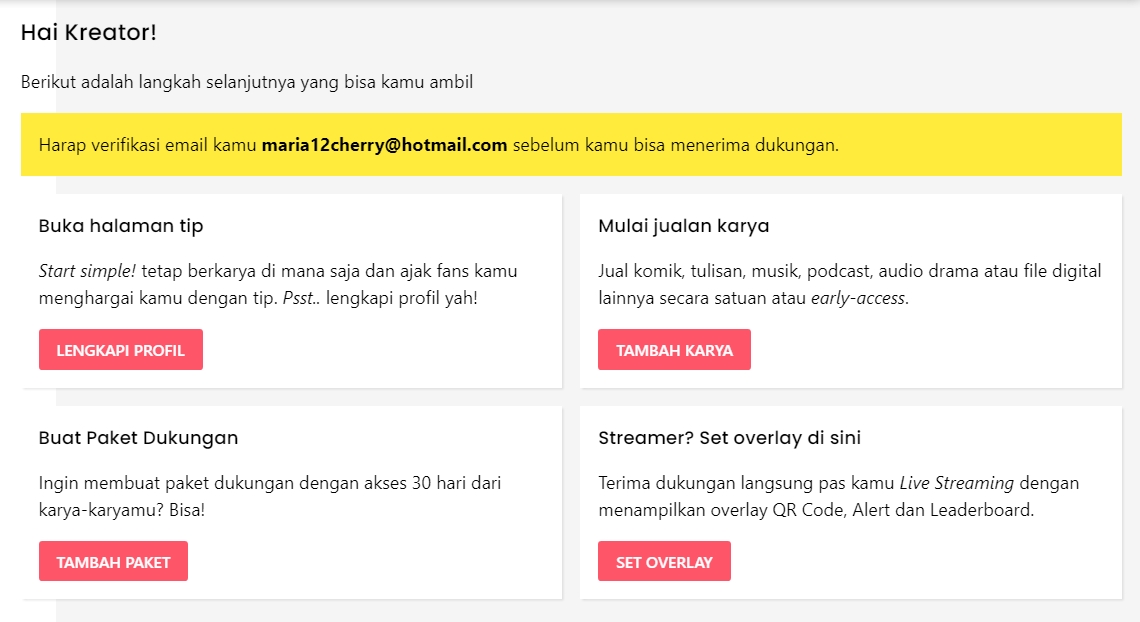This screenshot has width=1140, height=622.
Task: Click the "Streamer? Set overlay di sini" title
Action: 729,438
